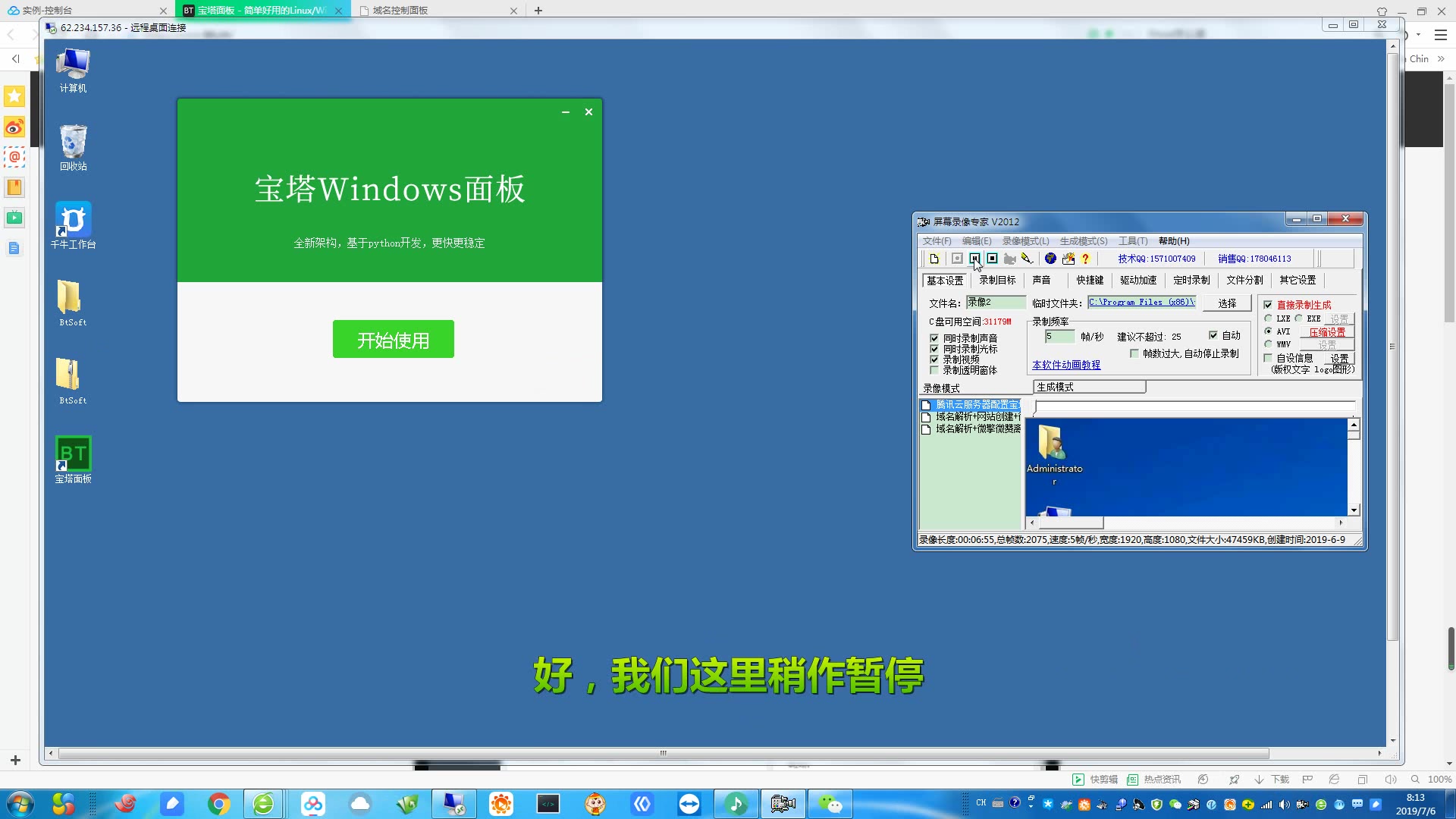1456x819 pixels.
Task: Click the yellow question mark help icon
Action: pyautogui.click(x=1085, y=259)
